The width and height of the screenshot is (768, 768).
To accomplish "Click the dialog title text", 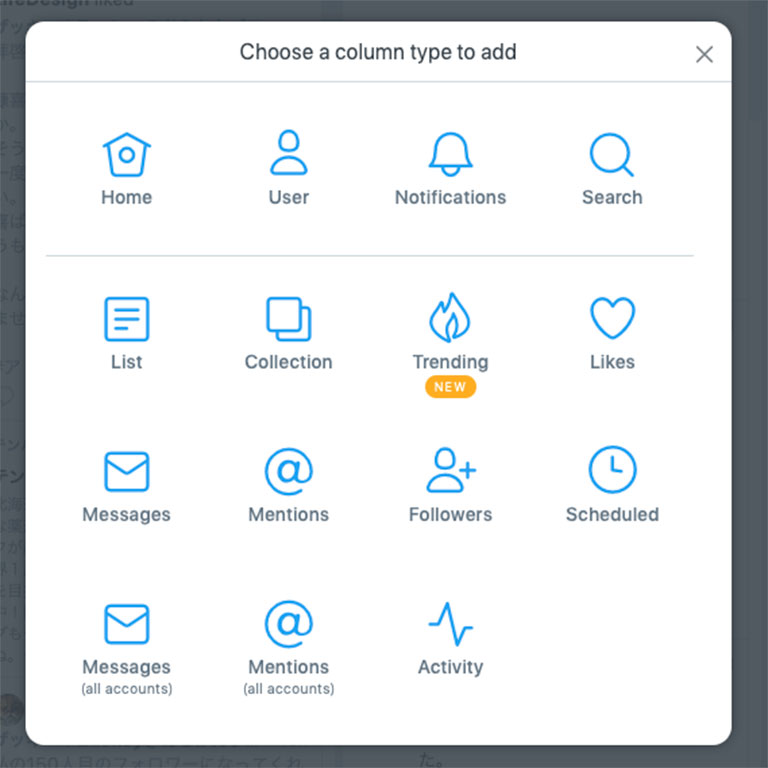I will [378, 51].
